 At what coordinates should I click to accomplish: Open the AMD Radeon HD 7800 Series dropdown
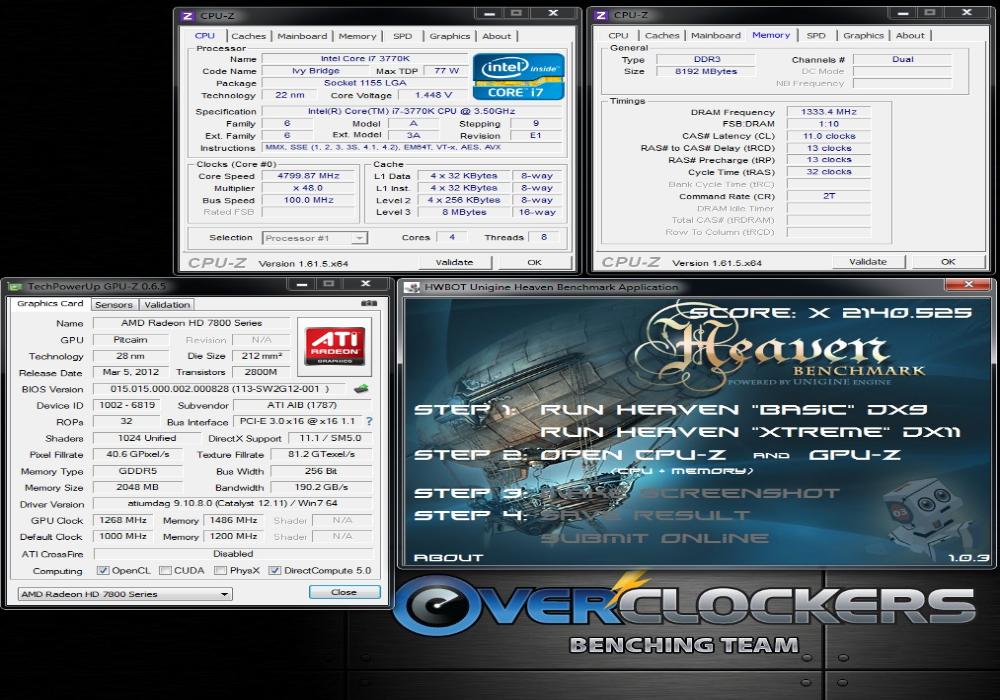pyautogui.click(x=125, y=594)
